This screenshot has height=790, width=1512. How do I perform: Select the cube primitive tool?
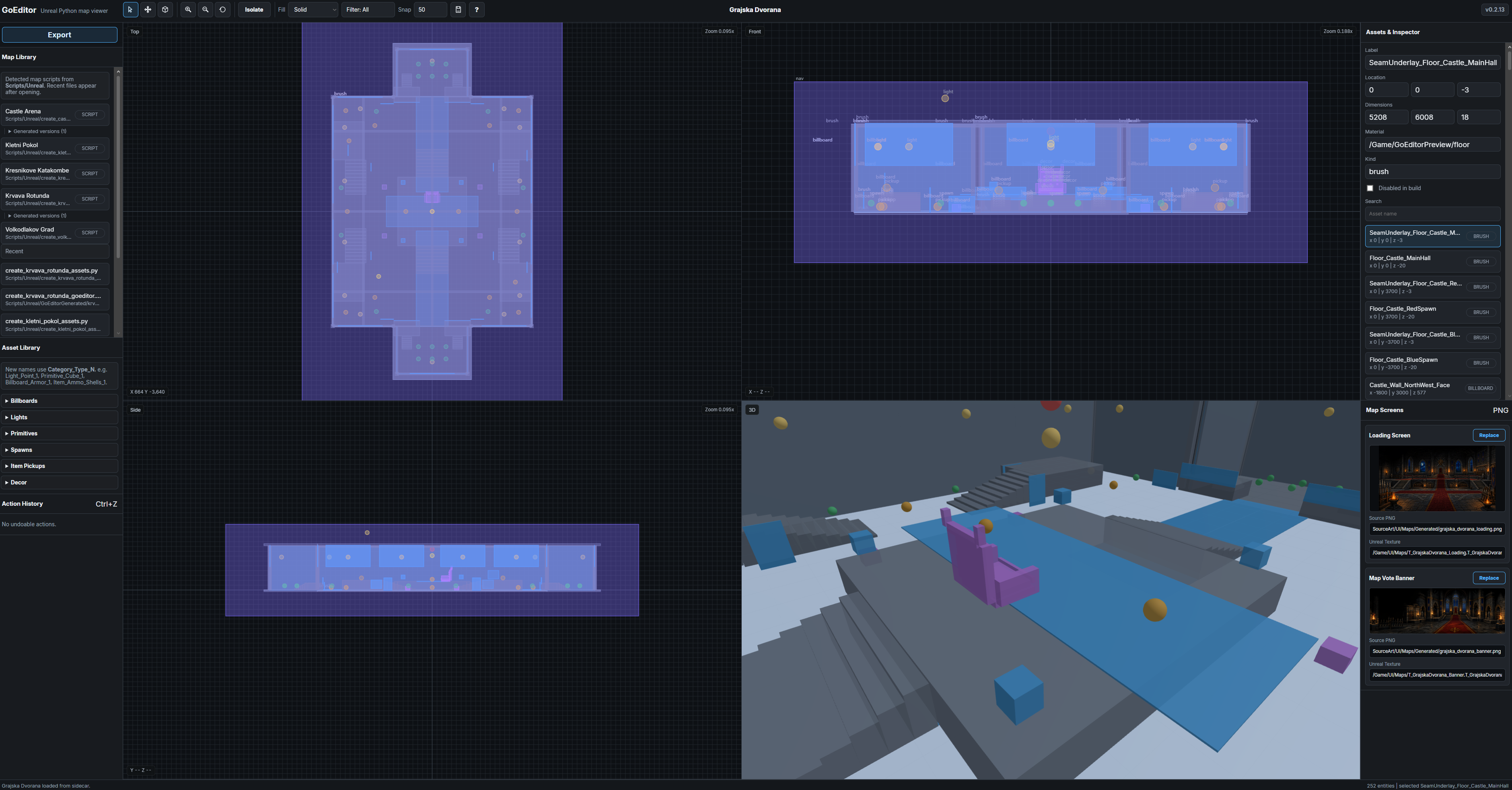pos(166,9)
